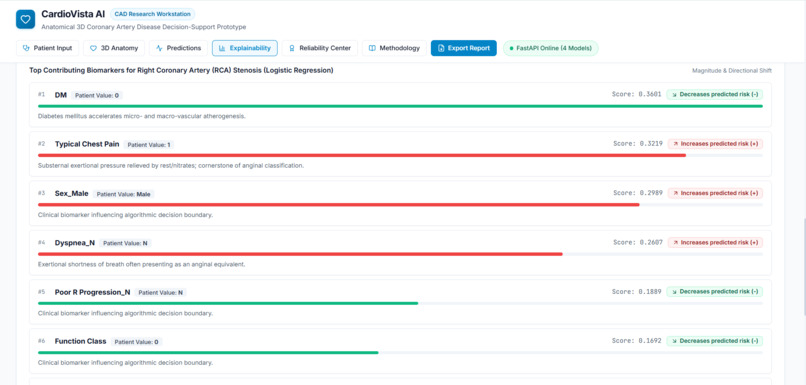This screenshot has height=385, width=806.
Task: Click the pulse icon on Predictions
Action: pos(159,48)
